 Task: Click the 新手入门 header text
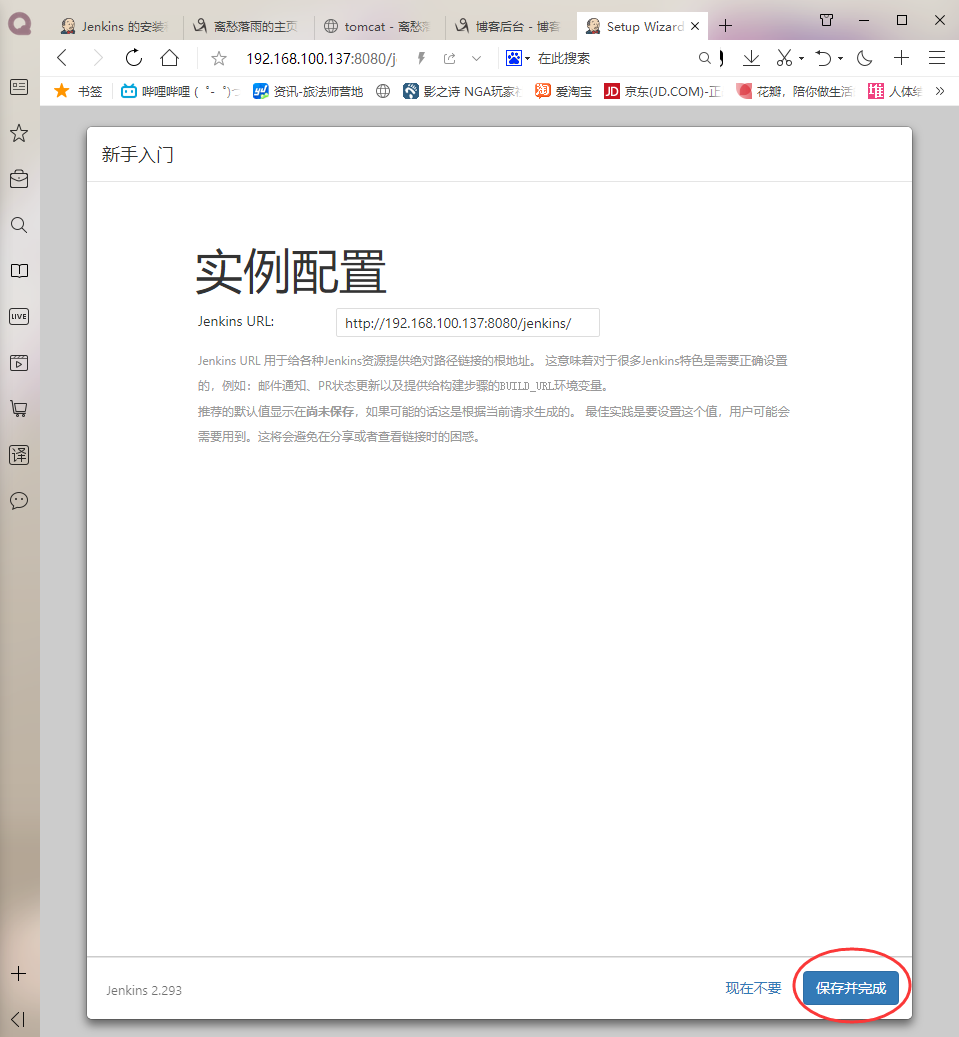click(x=138, y=155)
